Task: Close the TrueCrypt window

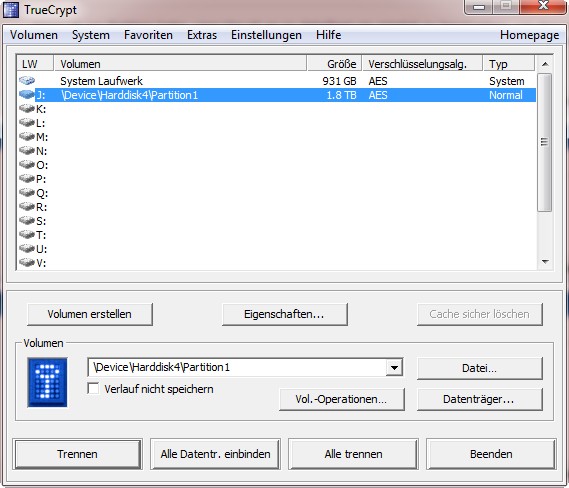Action: coord(543,6)
